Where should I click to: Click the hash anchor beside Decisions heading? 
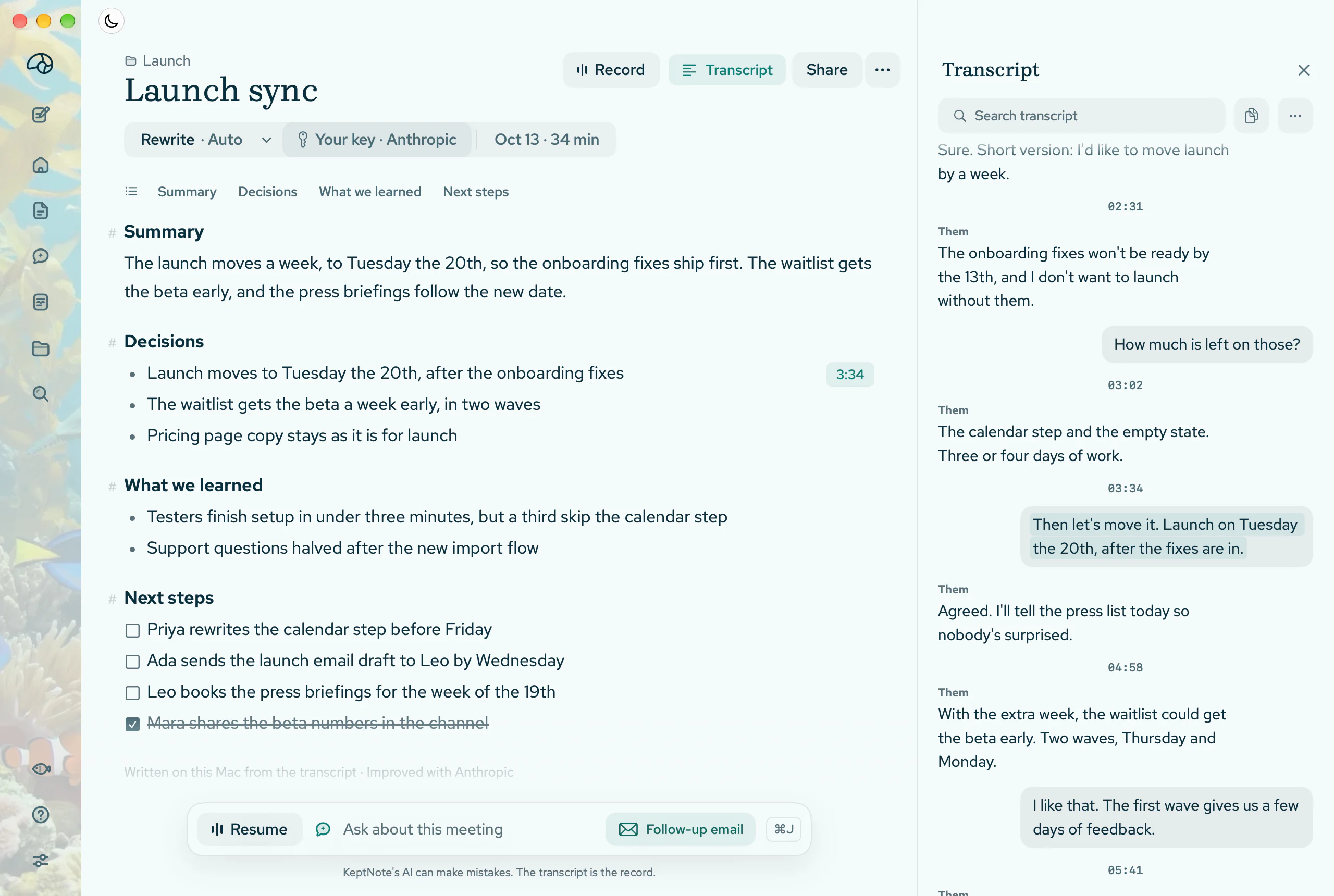click(x=112, y=343)
